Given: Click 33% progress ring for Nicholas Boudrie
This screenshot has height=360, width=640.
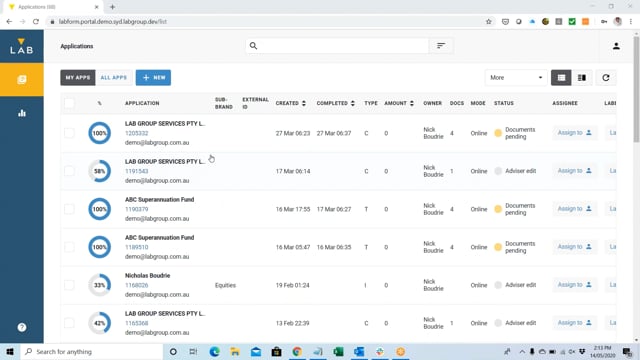Looking at the screenshot, I should pyautogui.click(x=100, y=285).
